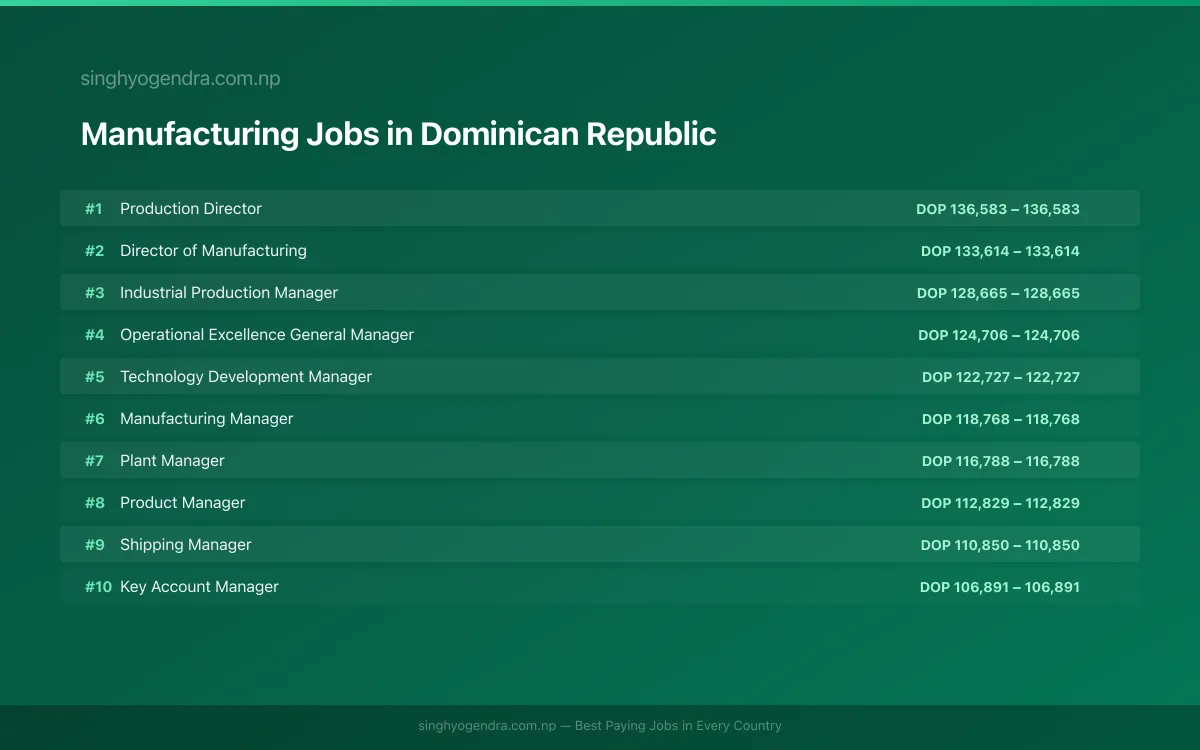The image size is (1200, 750).
Task: Click salary DOP 118,768 – 118,768
Action: tap(1001, 419)
